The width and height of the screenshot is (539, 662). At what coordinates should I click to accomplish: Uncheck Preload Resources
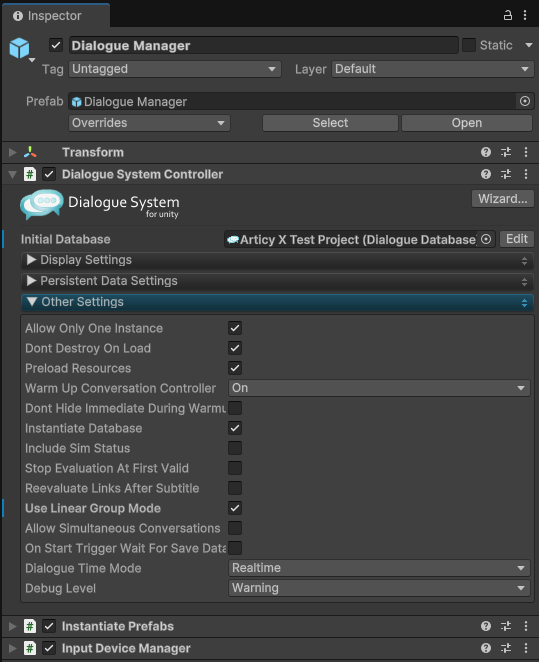pos(235,368)
